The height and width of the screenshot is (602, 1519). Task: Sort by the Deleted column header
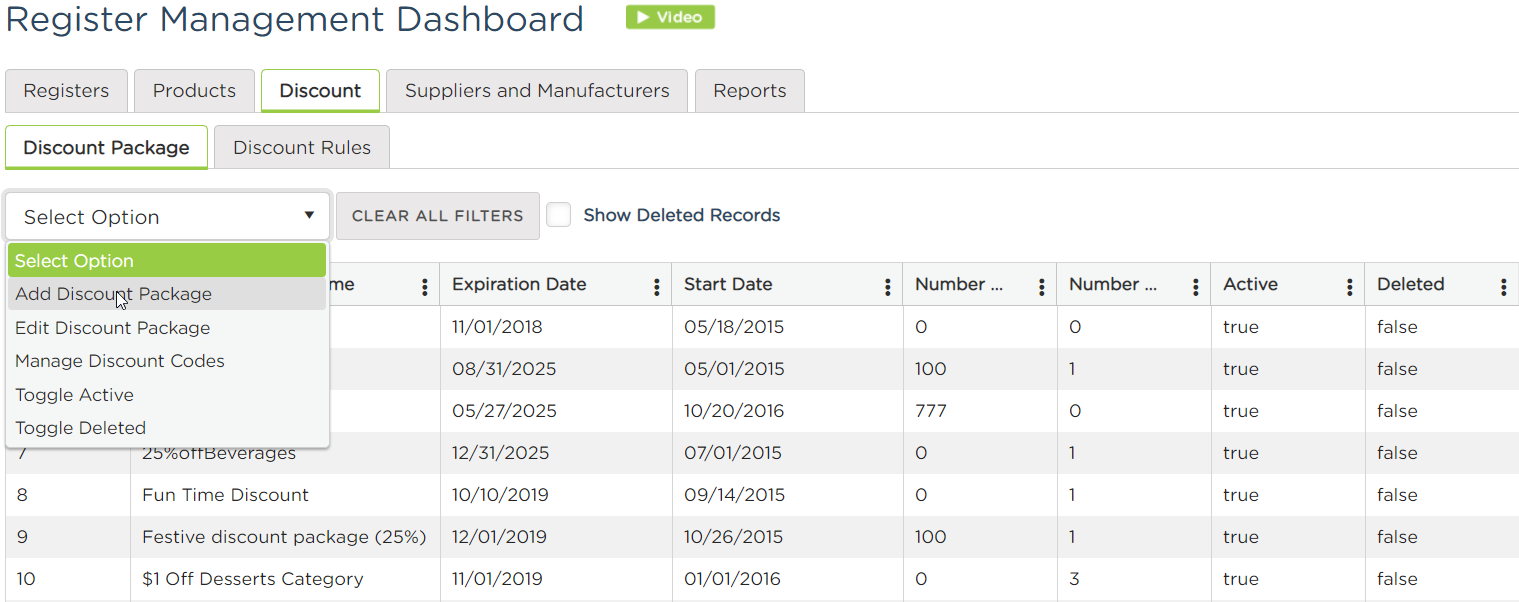(x=1410, y=284)
